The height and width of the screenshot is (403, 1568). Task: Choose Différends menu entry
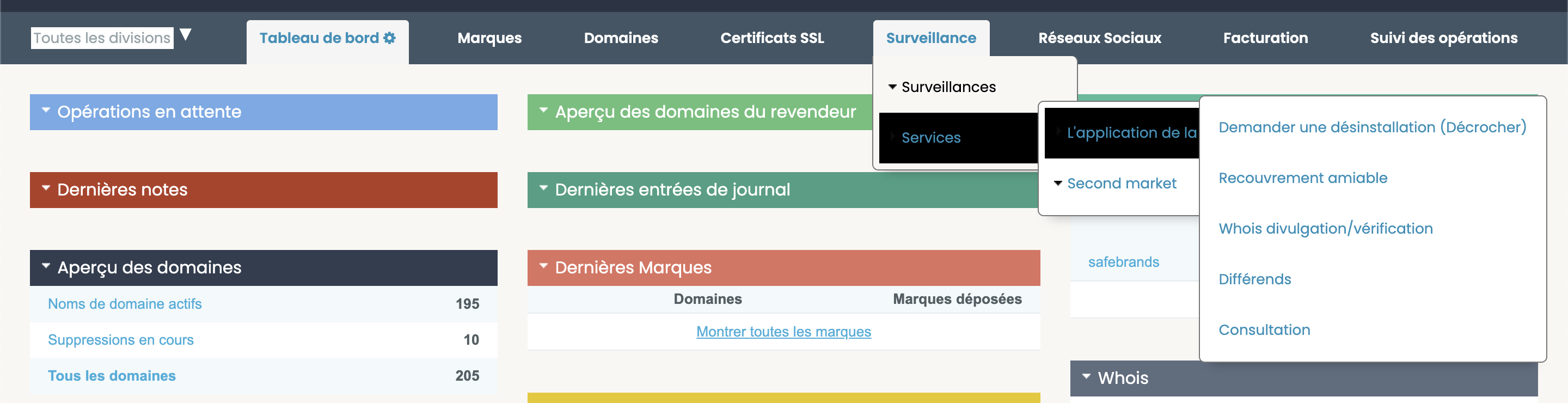tap(1254, 279)
